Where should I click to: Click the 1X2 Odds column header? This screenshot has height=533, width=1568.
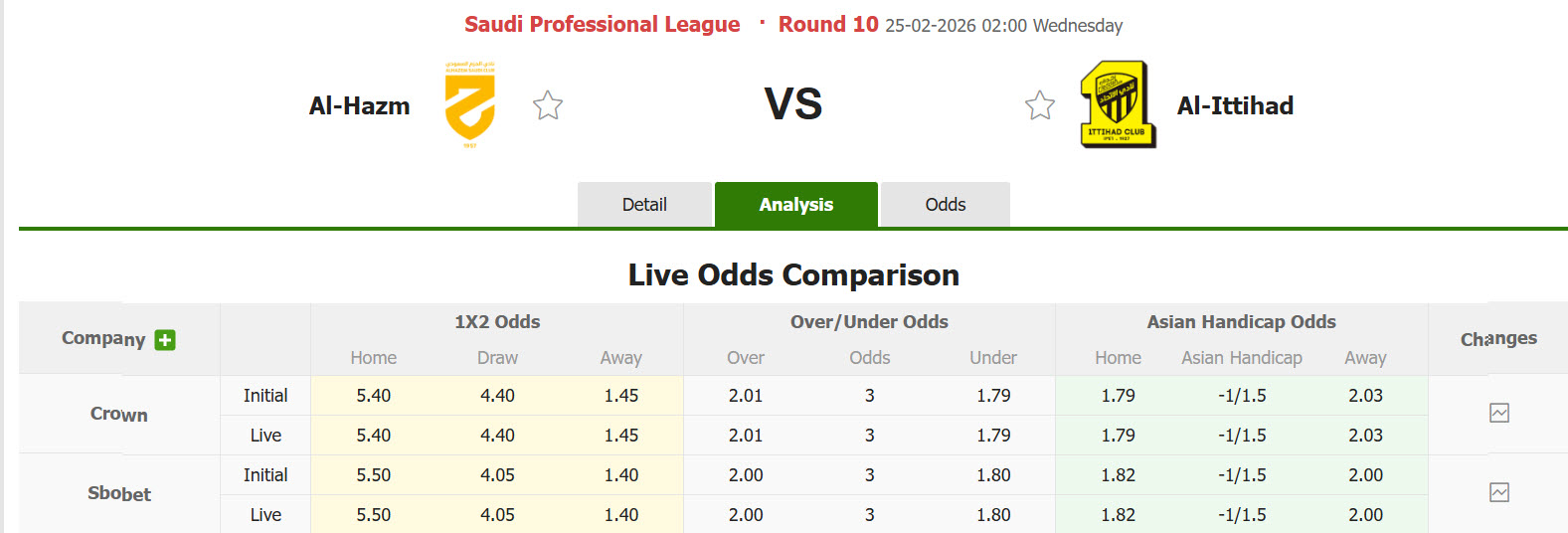497,322
